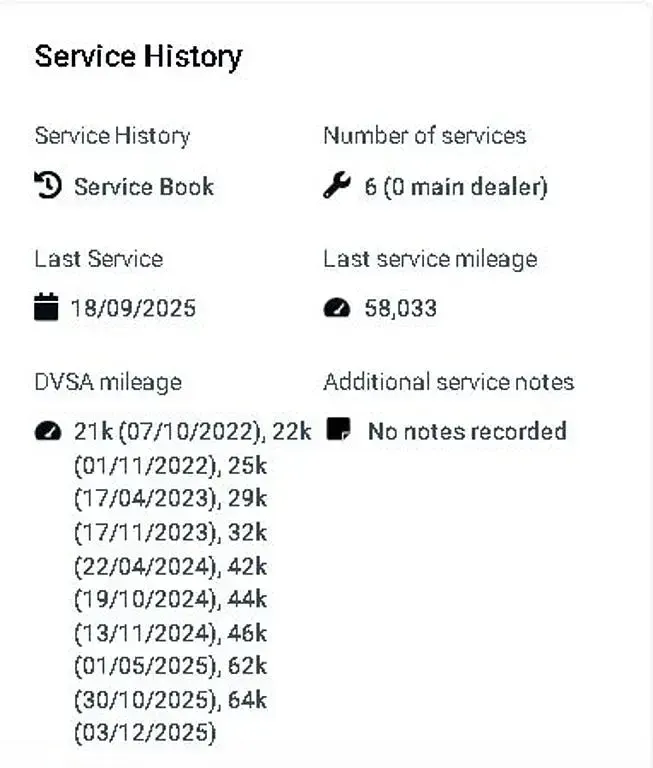Screen dimensions: 653x768
Task: Click the speedometer icon beside 58,033
Action: click(x=337, y=309)
